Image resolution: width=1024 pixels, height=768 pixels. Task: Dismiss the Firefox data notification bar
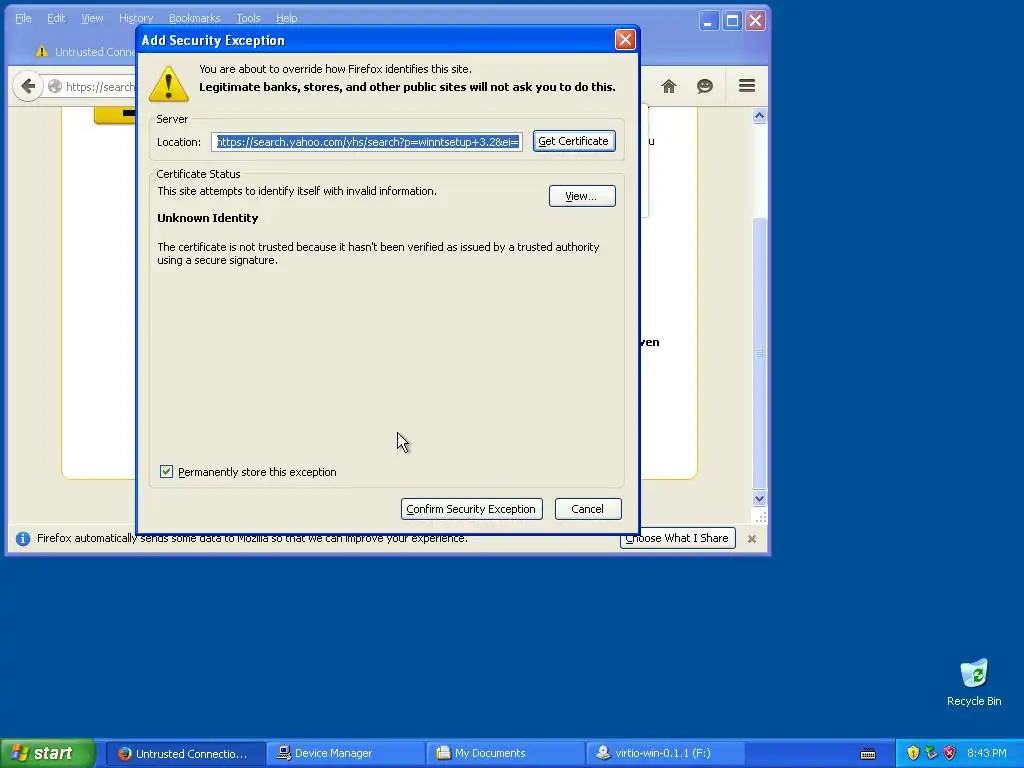752,539
